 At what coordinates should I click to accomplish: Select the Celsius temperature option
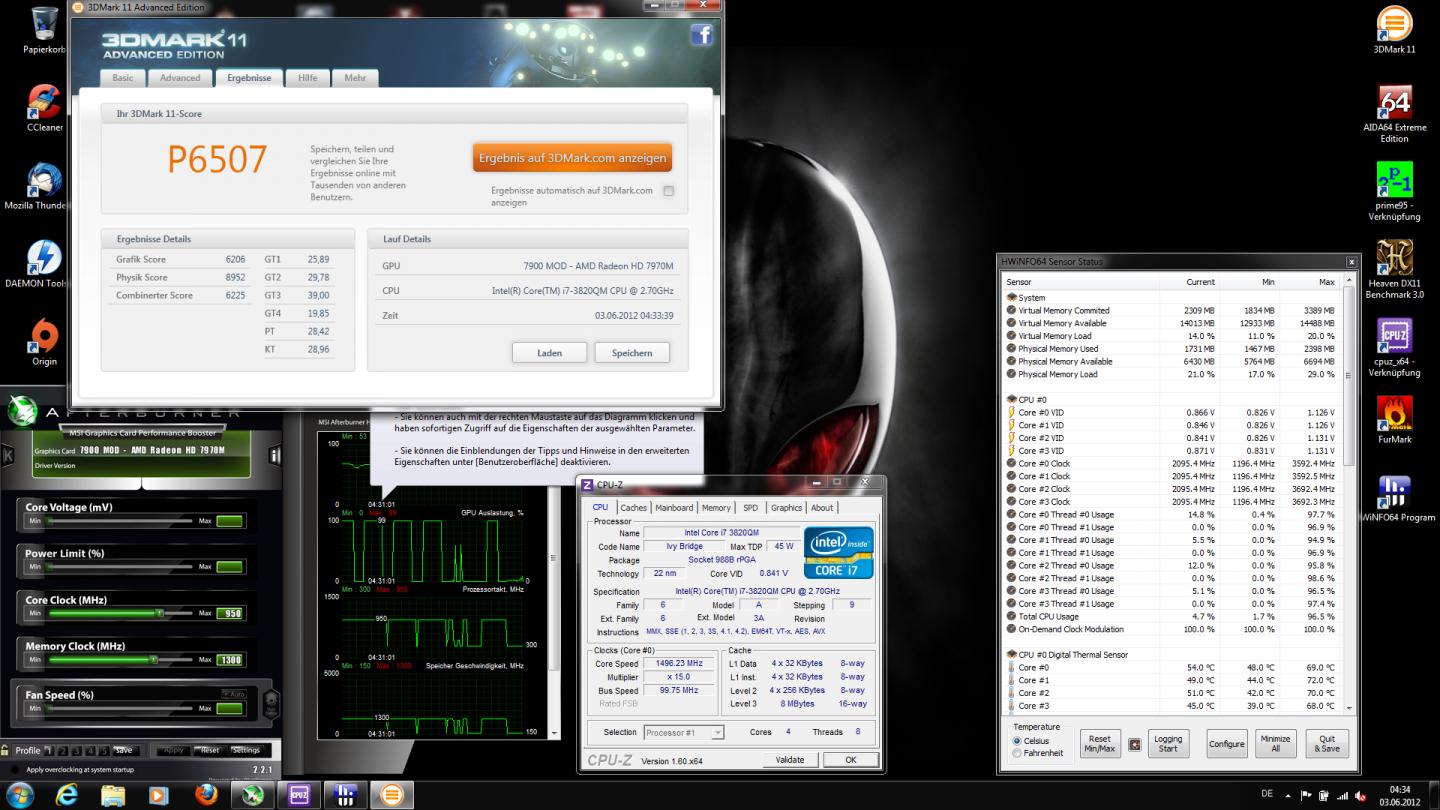click(1018, 741)
